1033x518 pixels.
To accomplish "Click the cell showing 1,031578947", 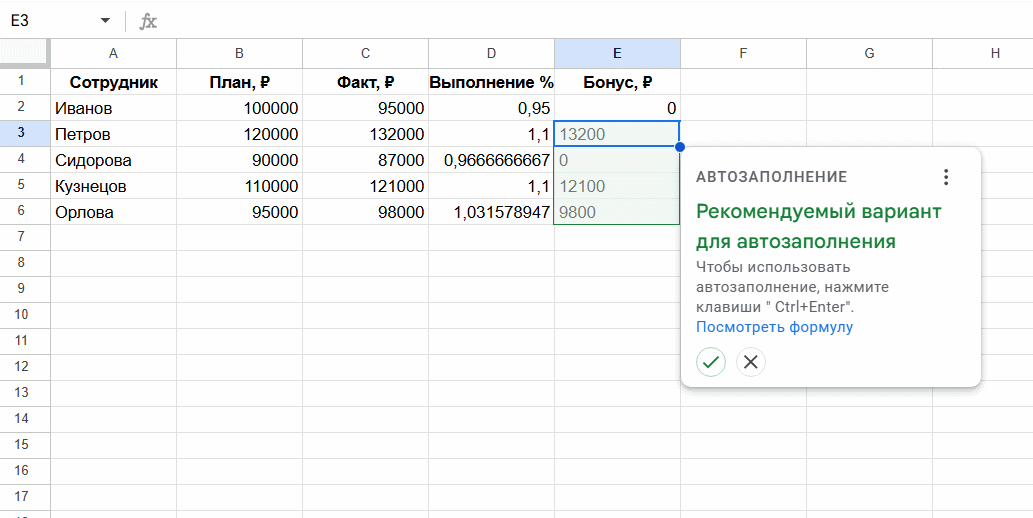I will point(491,212).
